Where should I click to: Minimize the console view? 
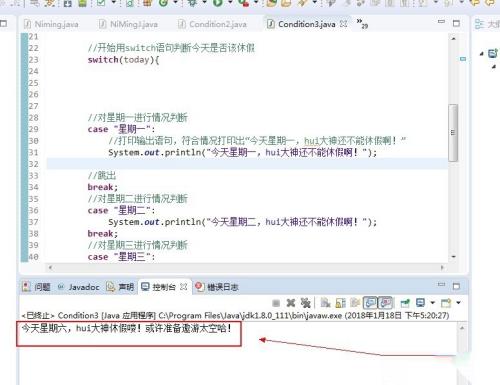[x=441, y=284]
